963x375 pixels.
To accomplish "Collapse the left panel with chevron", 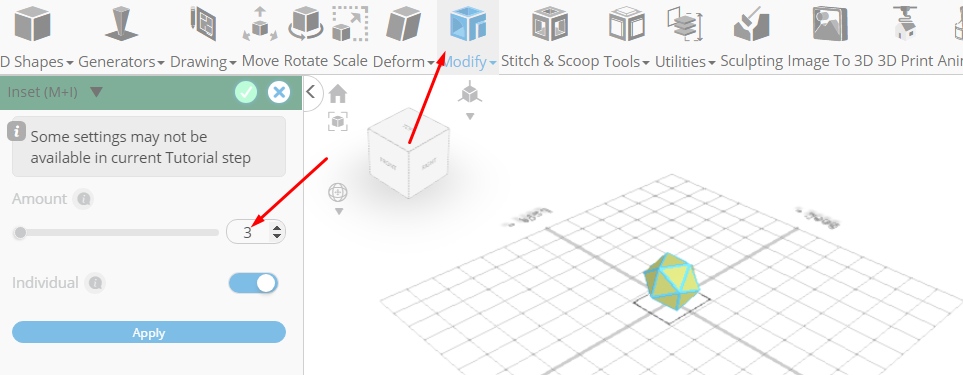I will [311, 92].
